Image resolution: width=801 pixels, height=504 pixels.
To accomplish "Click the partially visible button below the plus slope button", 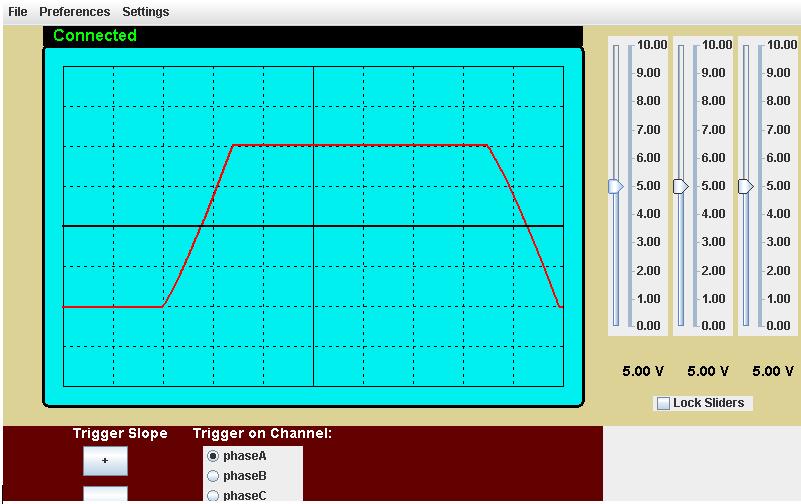I will point(105,493).
